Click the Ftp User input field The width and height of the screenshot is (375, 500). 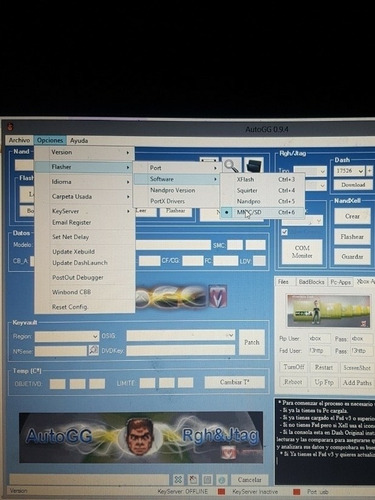pyautogui.click(x=319, y=338)
